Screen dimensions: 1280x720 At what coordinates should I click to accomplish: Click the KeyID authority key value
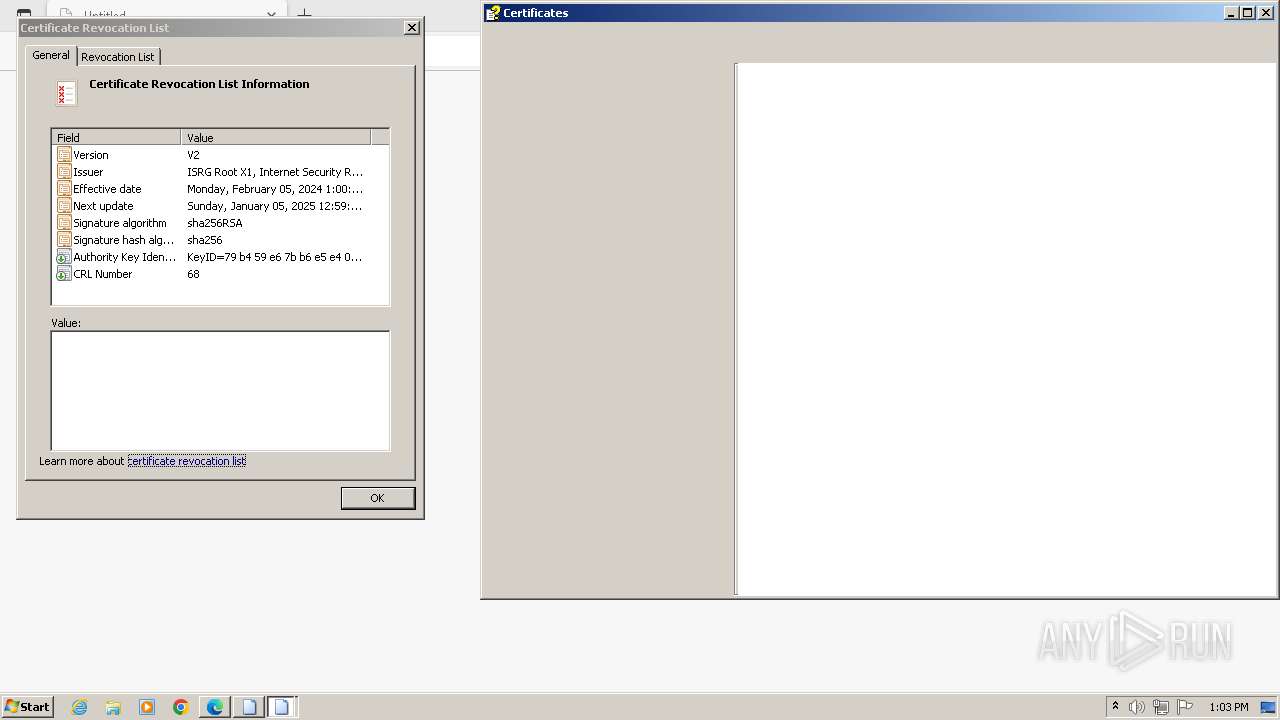(x=275, y=257)
